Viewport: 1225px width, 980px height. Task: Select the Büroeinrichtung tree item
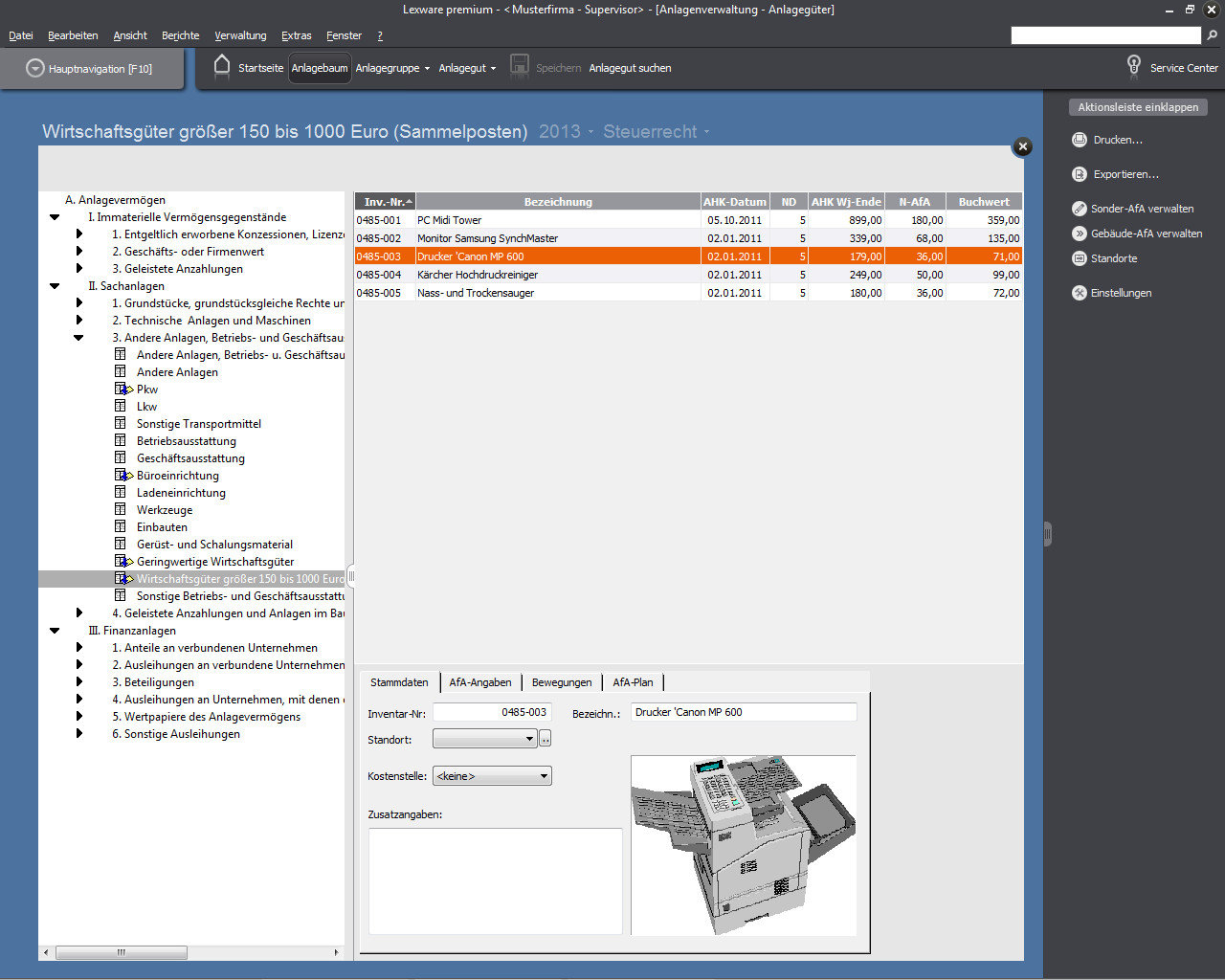177,476
